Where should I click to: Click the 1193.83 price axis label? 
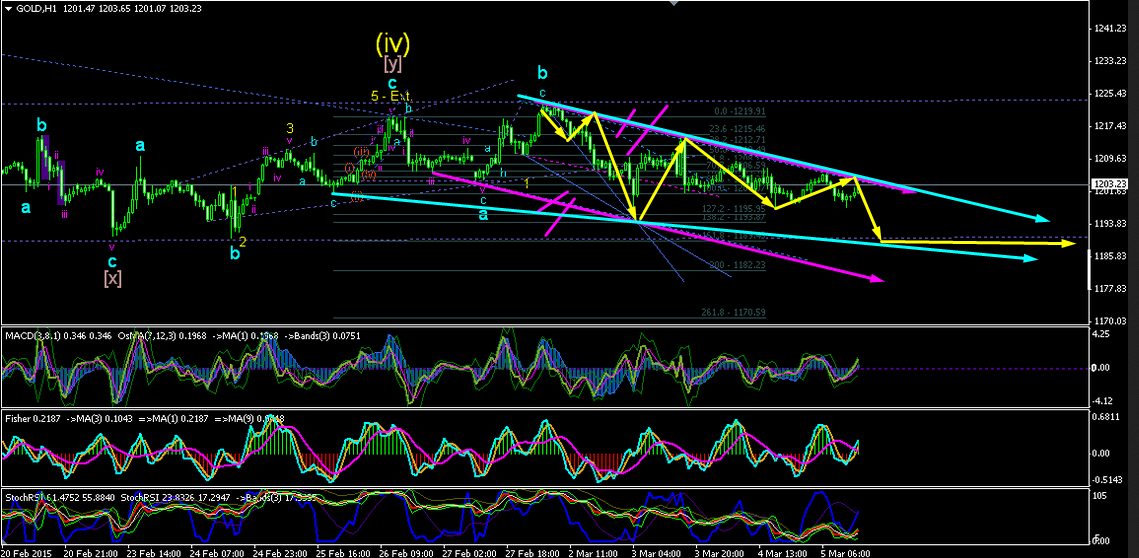[1111, 223]
